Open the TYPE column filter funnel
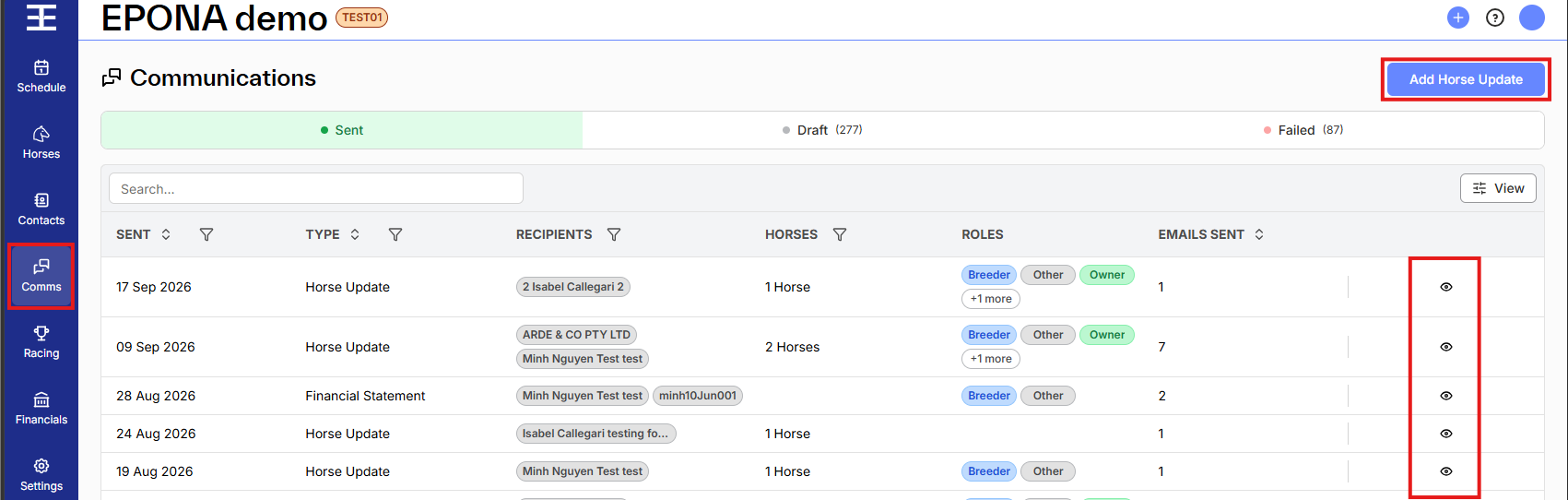 tap(395, 234)
